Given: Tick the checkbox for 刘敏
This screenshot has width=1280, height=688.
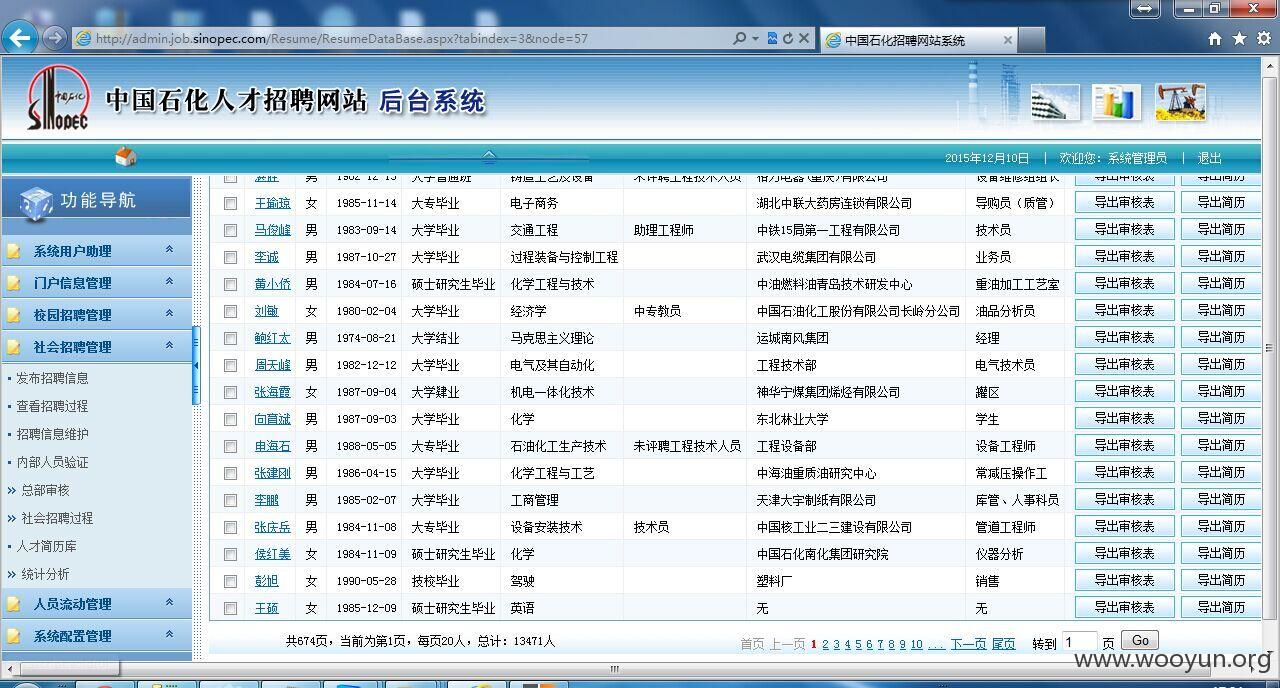Looking at the screenshot, I should tap(231, 311).
